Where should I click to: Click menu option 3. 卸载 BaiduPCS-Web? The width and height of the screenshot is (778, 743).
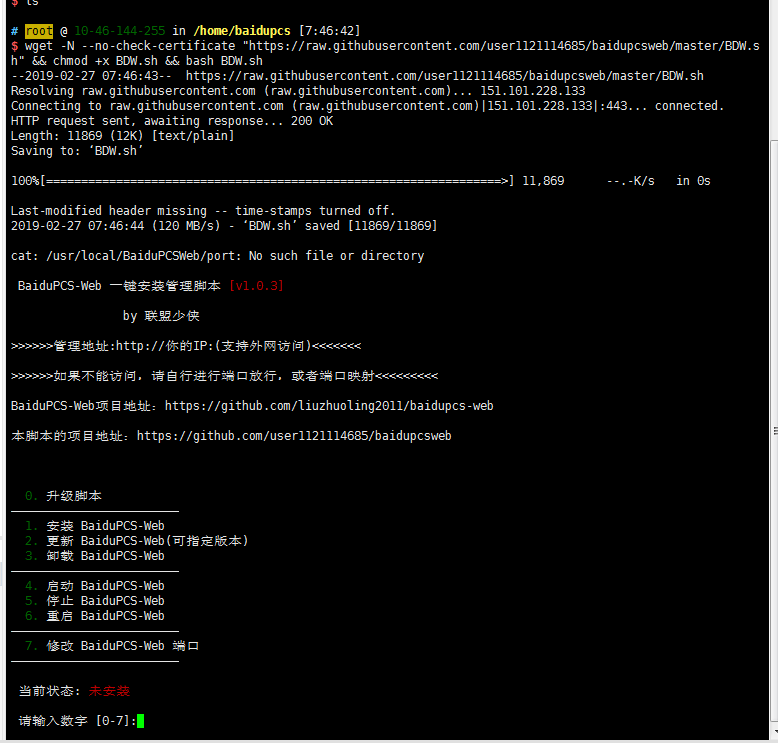(x=95, y=556)
